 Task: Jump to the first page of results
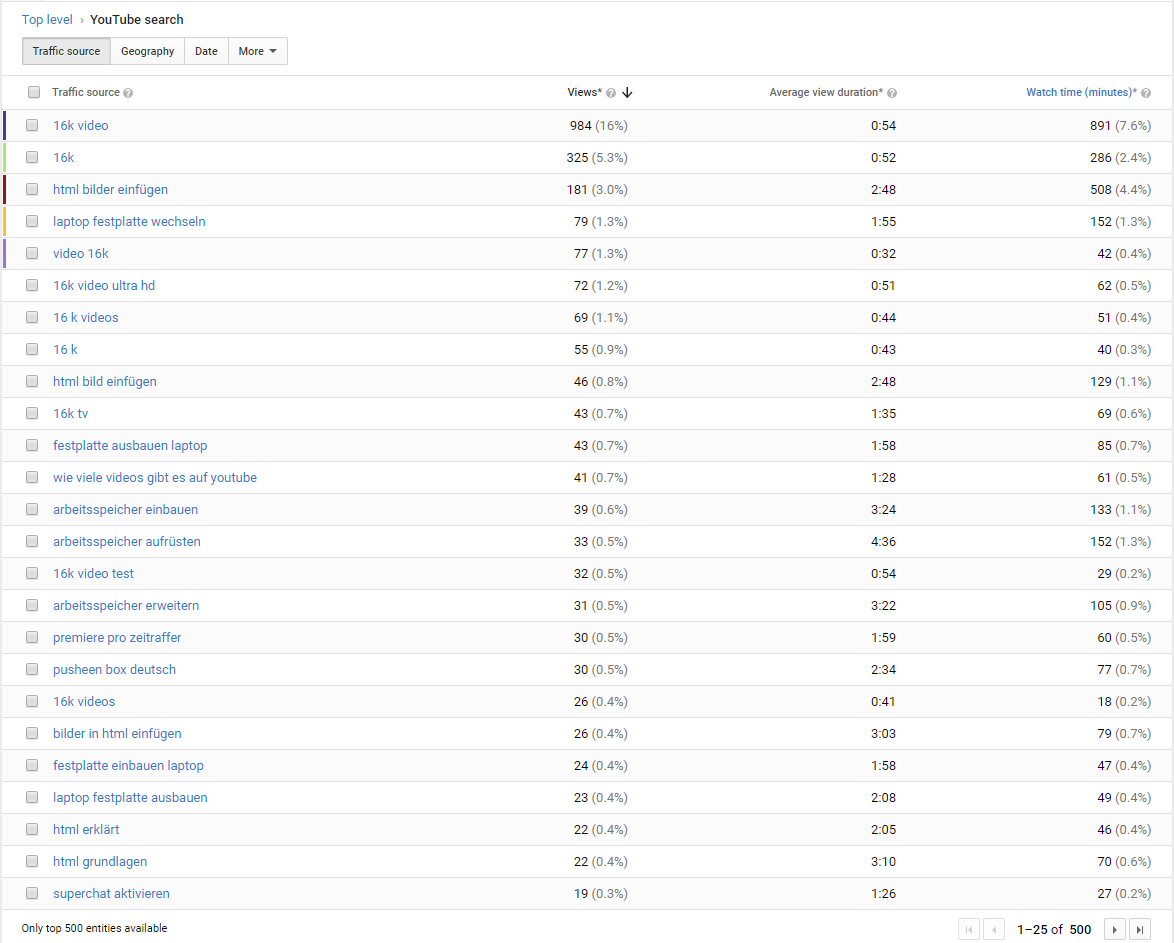pyautogui.click(x=968, y=929)
